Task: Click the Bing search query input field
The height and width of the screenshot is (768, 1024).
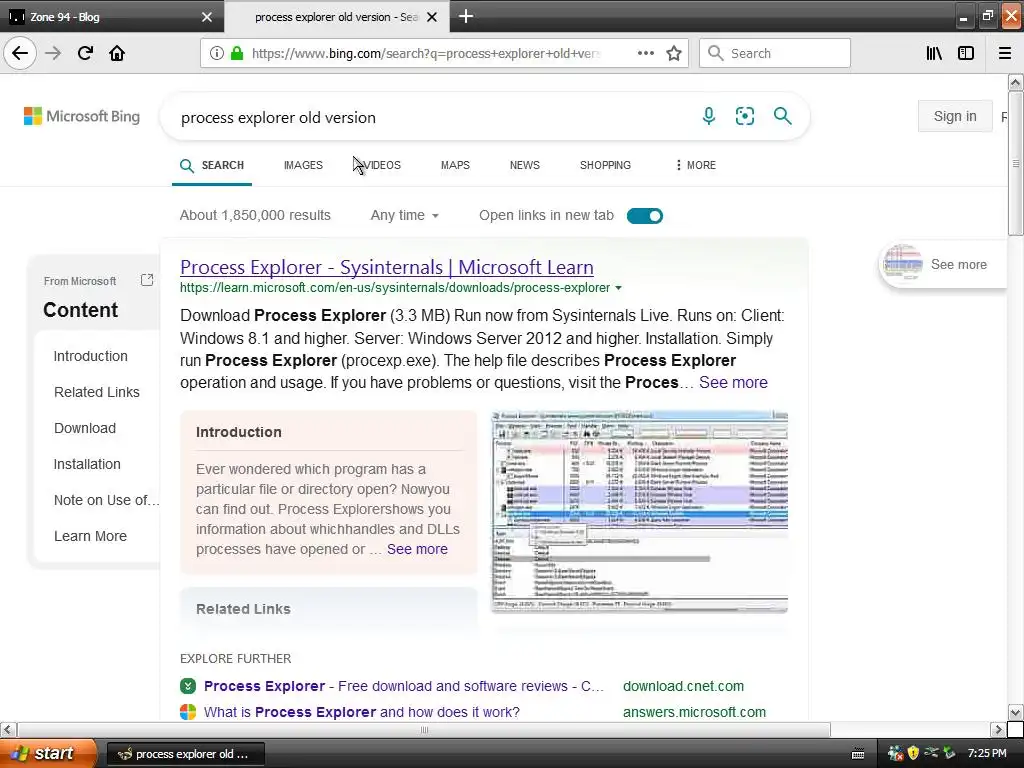Action: 431,118
